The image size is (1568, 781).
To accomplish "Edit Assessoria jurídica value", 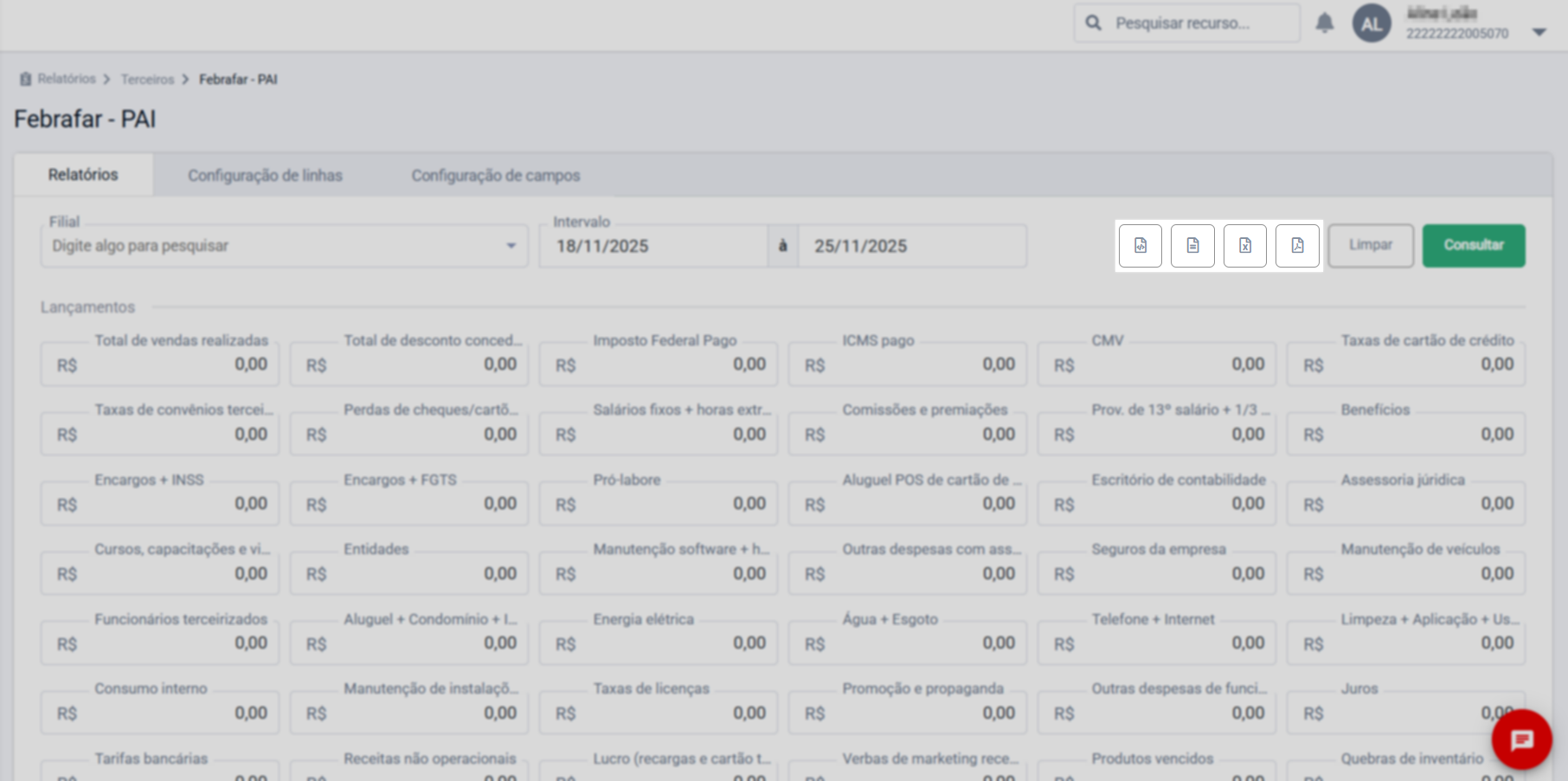I will click(1406, 504).
